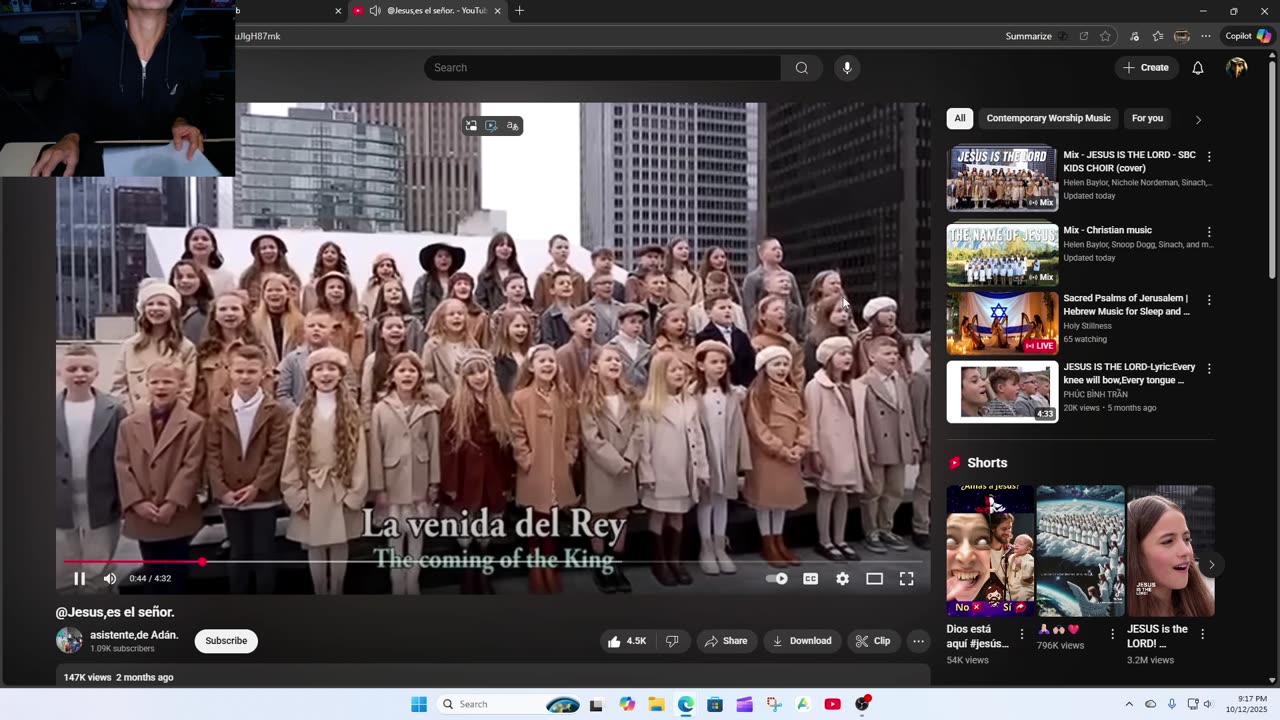Click the taskbar Search box
This screenshot has width=1280, height=720.
click(510, 704)
